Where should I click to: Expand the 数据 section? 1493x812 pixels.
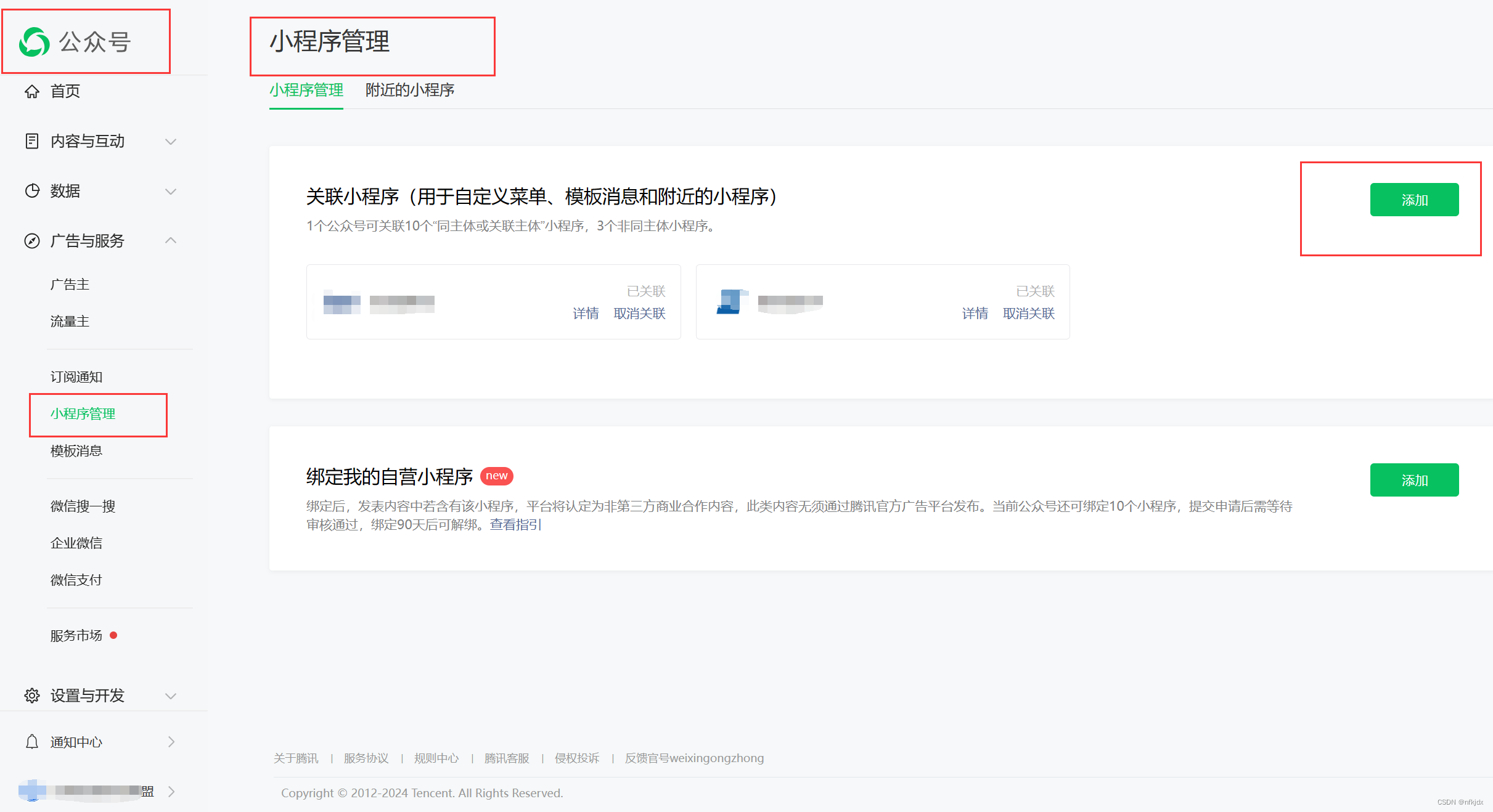tap(171, 191)
